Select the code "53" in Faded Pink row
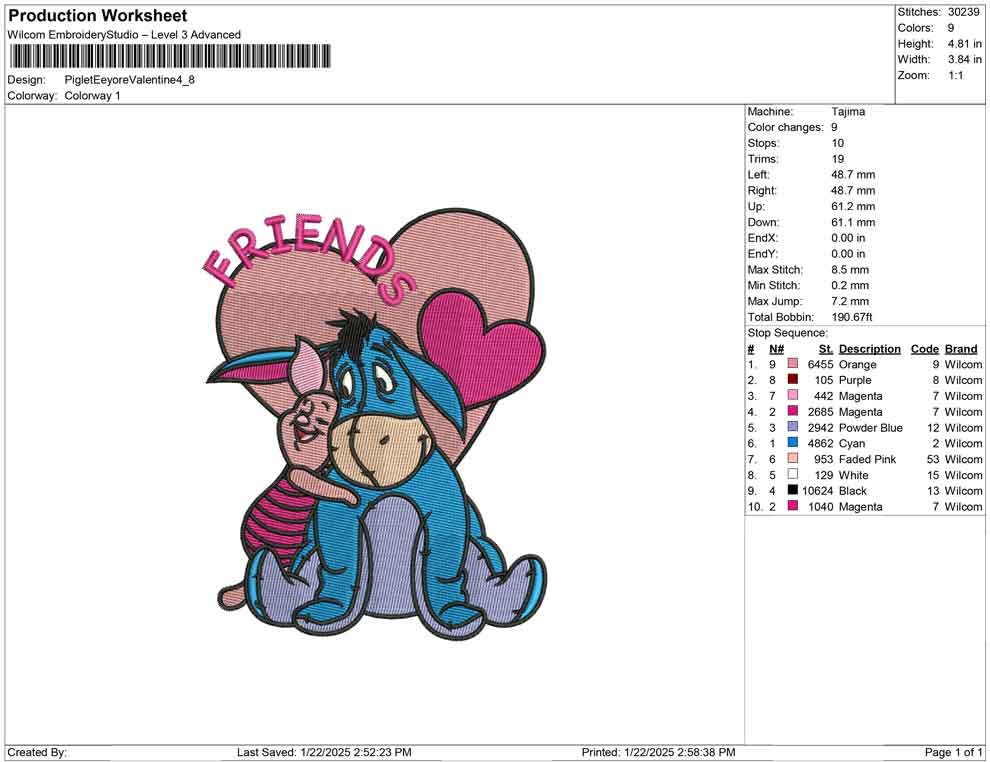 933,459
